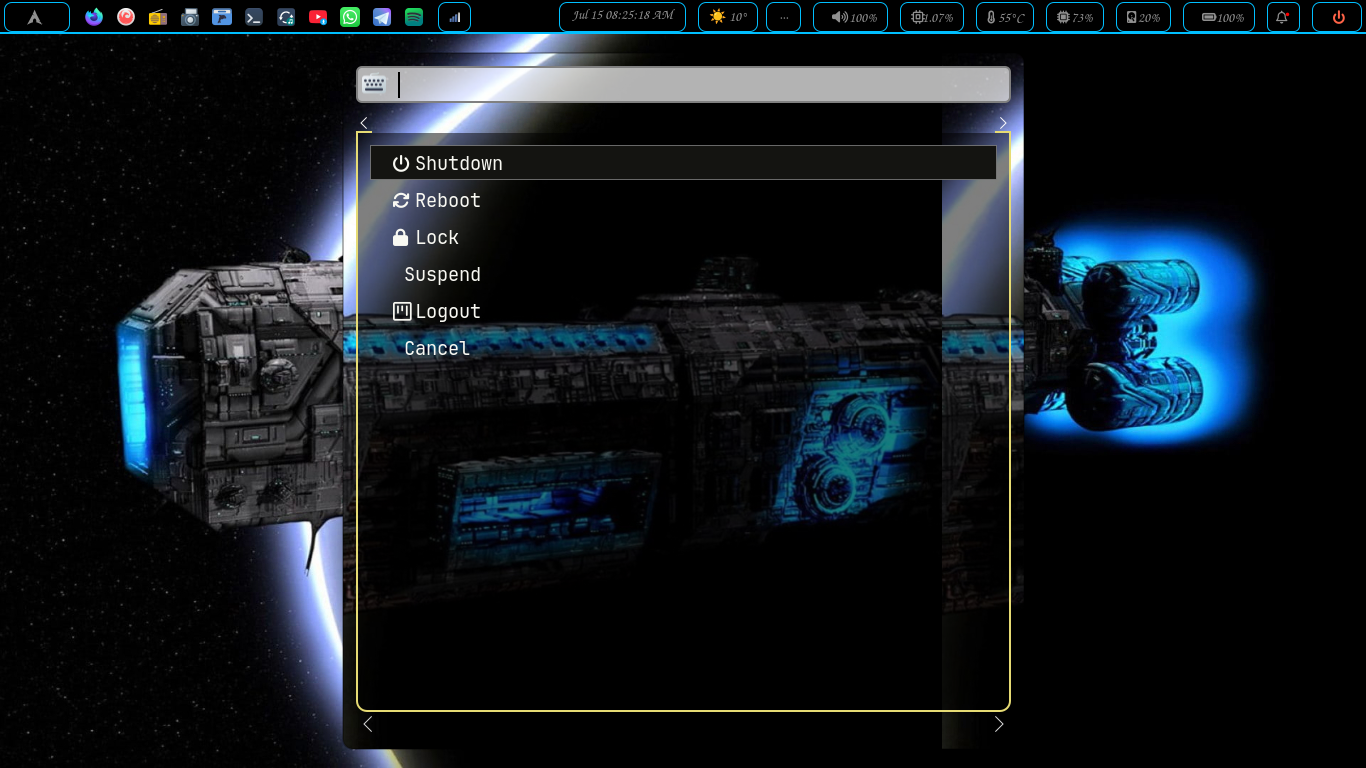Open the Arch launcher icon
This screenshot has height=768, width=1366.
(x=36, y=17)
